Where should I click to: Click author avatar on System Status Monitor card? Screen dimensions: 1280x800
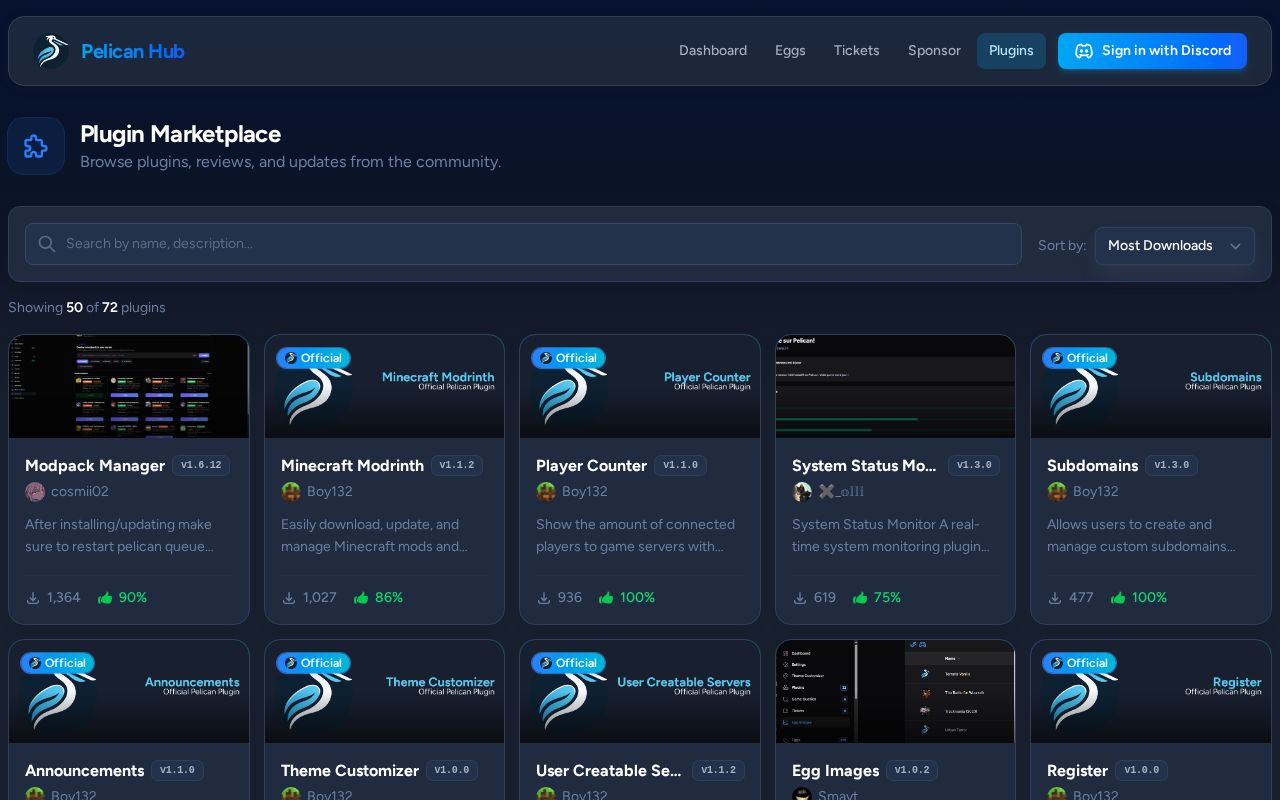(x=802, y=491)
